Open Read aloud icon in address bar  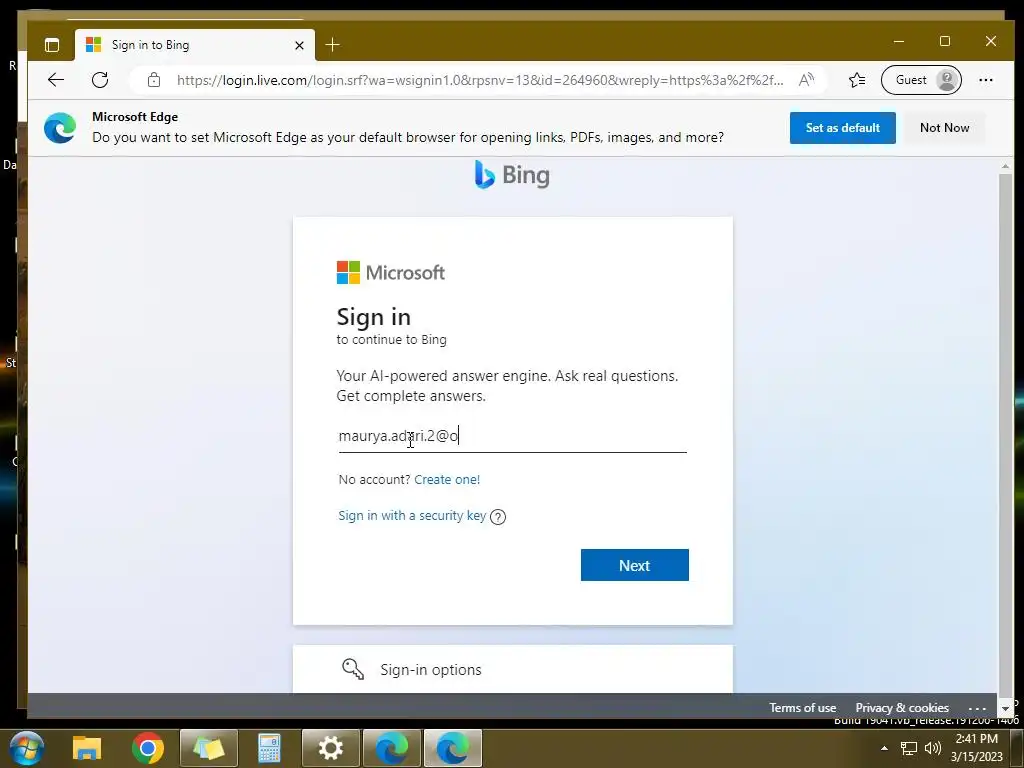click(807, 80)
